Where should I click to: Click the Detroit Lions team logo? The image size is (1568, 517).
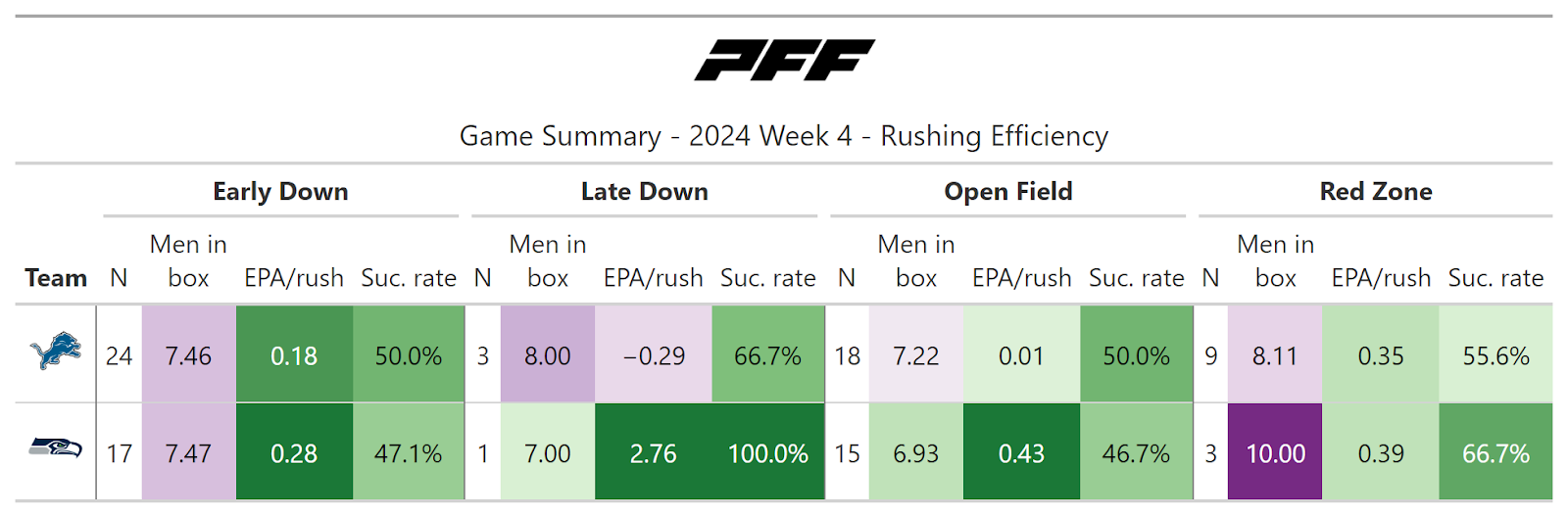click(x=56, y=352)
